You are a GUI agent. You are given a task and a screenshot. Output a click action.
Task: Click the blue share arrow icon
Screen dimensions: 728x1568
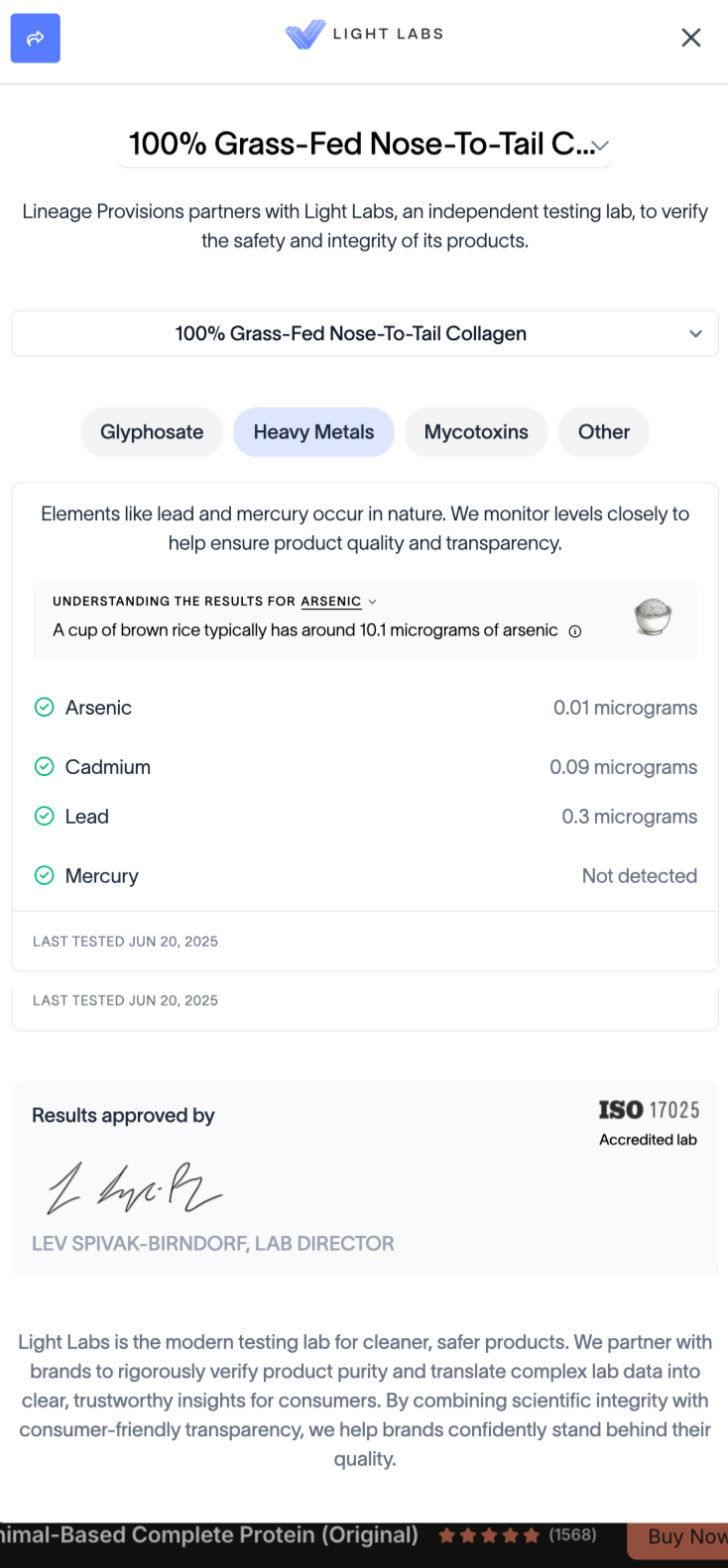[36, 39]
